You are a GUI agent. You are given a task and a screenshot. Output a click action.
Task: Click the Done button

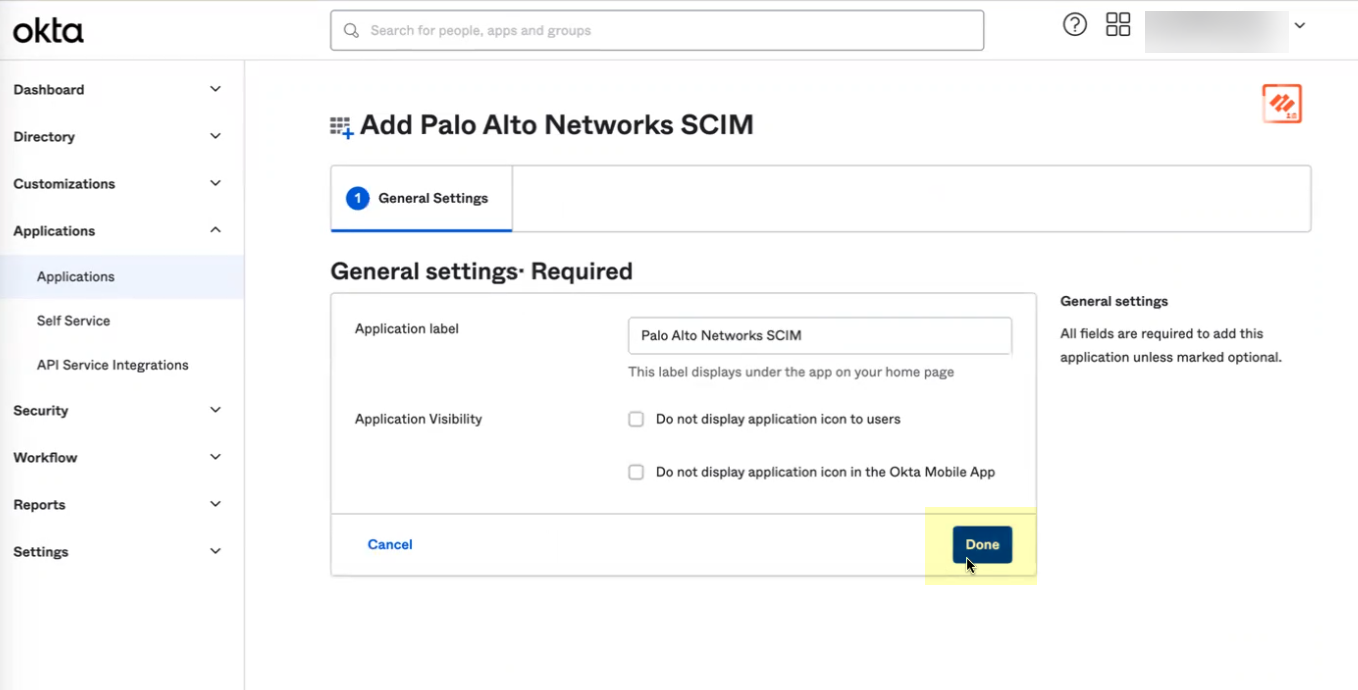pos(982,544)
